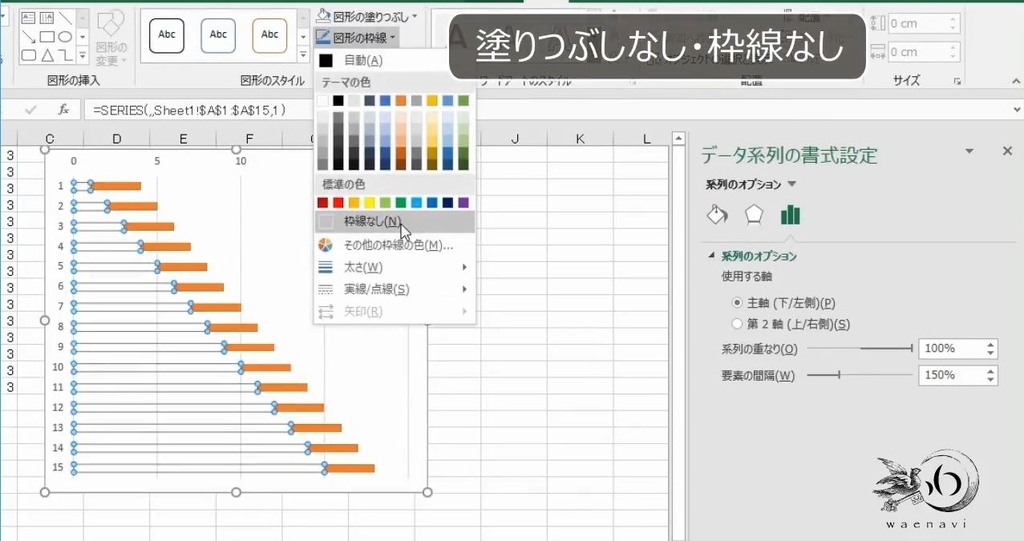
Task: Toggle 図形の枠線 shape outline dropdown
Action: (x=356, y=38)
